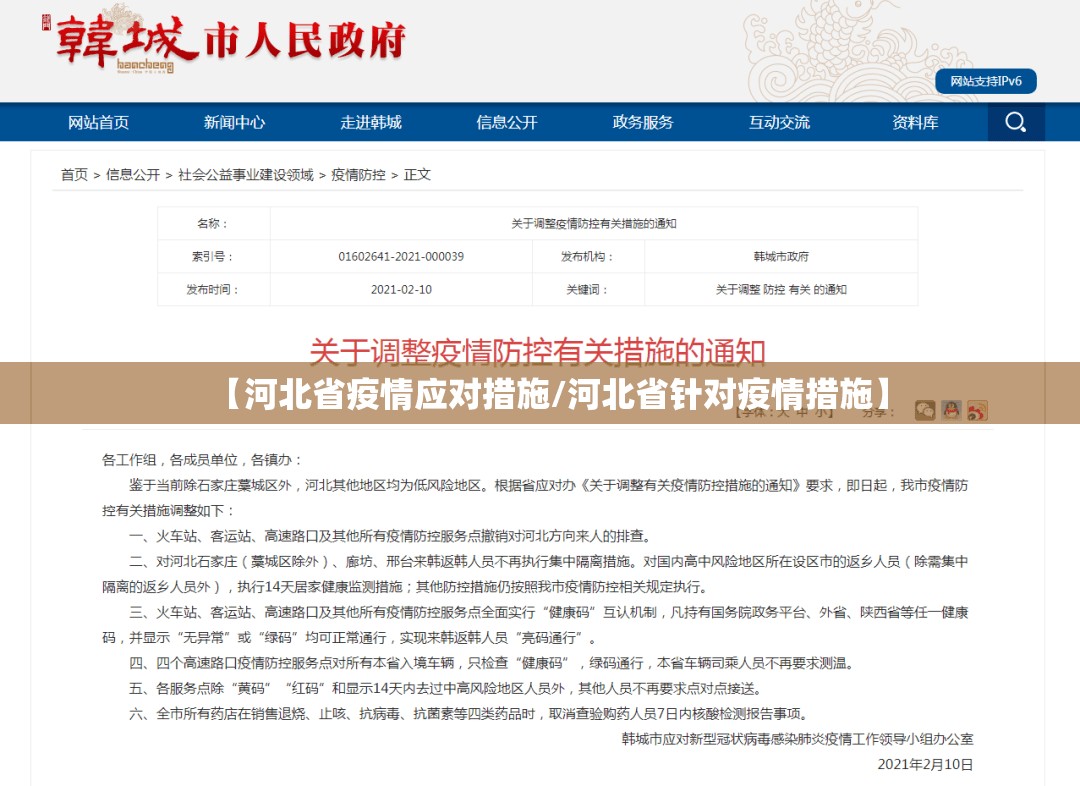The width and height of the screenshot is (1080, 786).
Task: Click the search magnifier icon in navigation bar
Action: [1016, 122]
